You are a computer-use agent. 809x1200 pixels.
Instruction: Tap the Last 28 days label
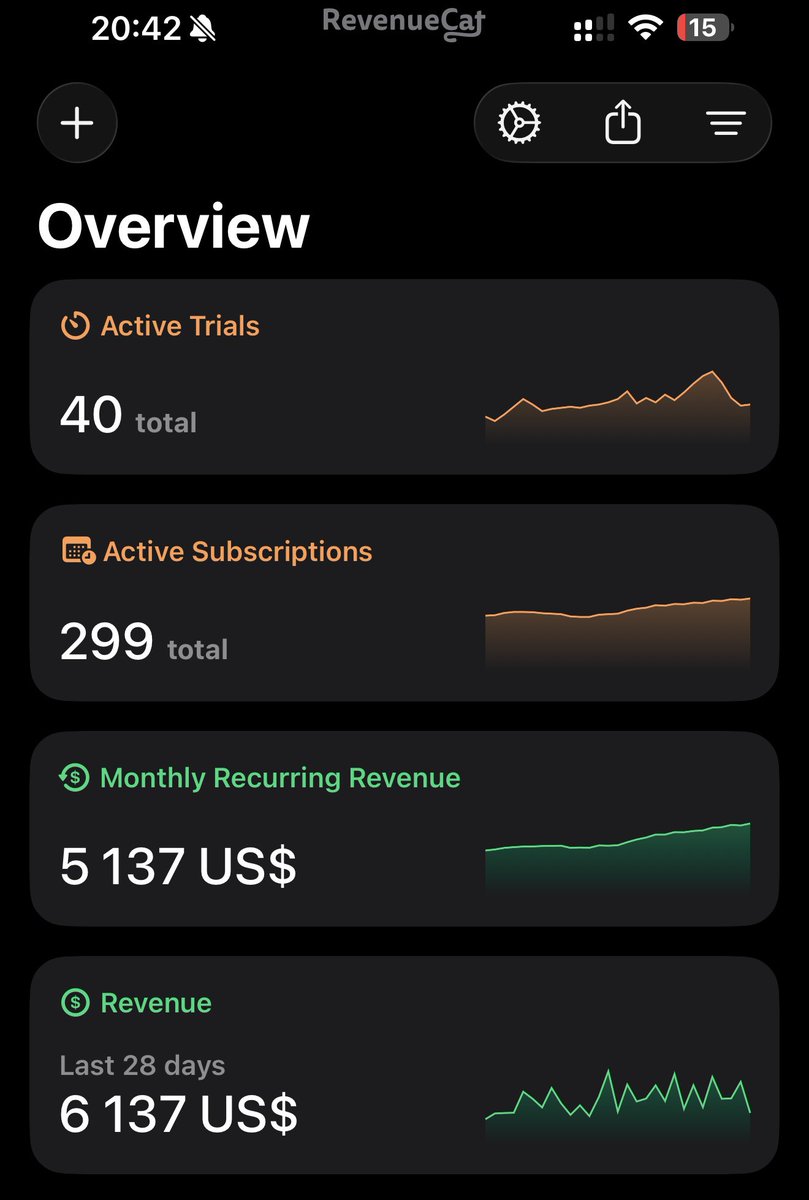click(142, 1066)
